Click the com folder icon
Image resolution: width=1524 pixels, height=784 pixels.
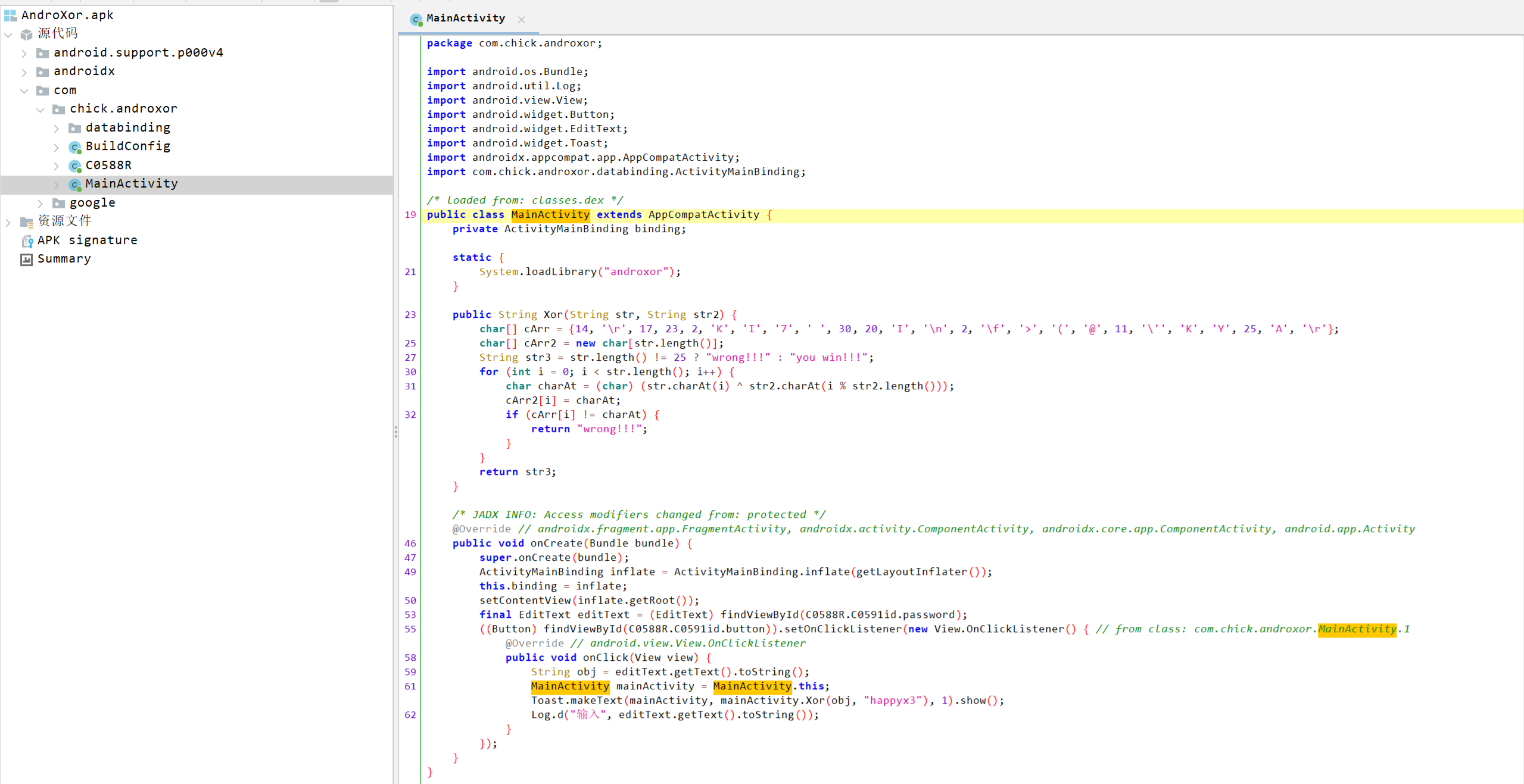pos(42,90)
